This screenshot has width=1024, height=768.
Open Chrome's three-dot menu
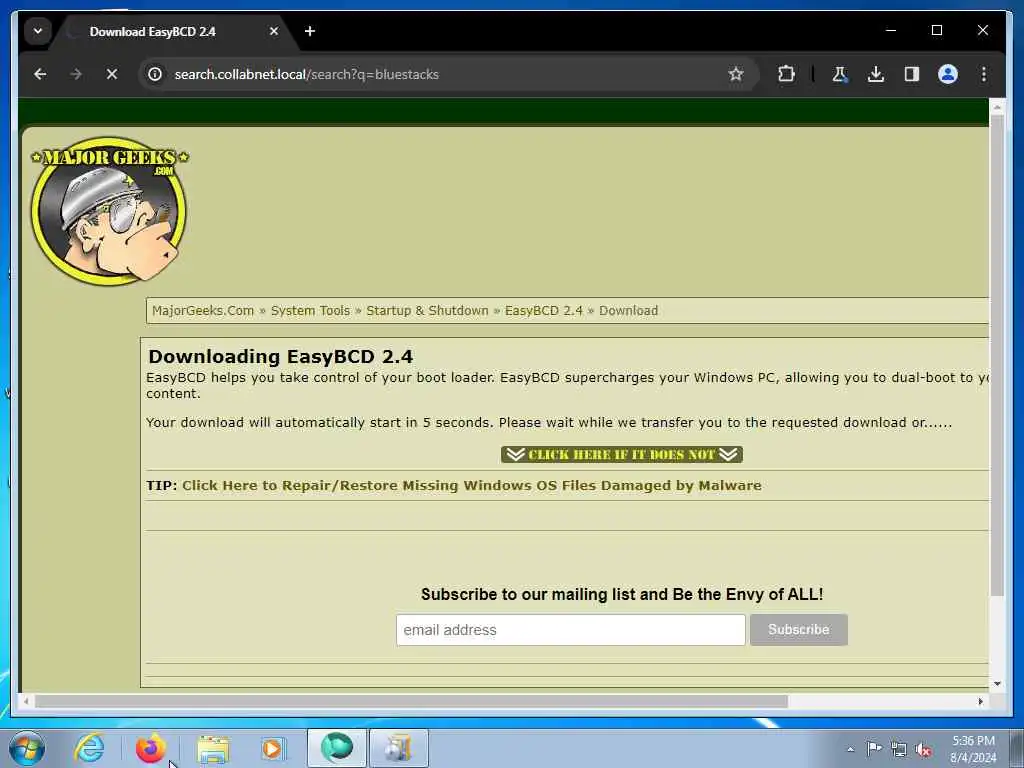point(984,74)
